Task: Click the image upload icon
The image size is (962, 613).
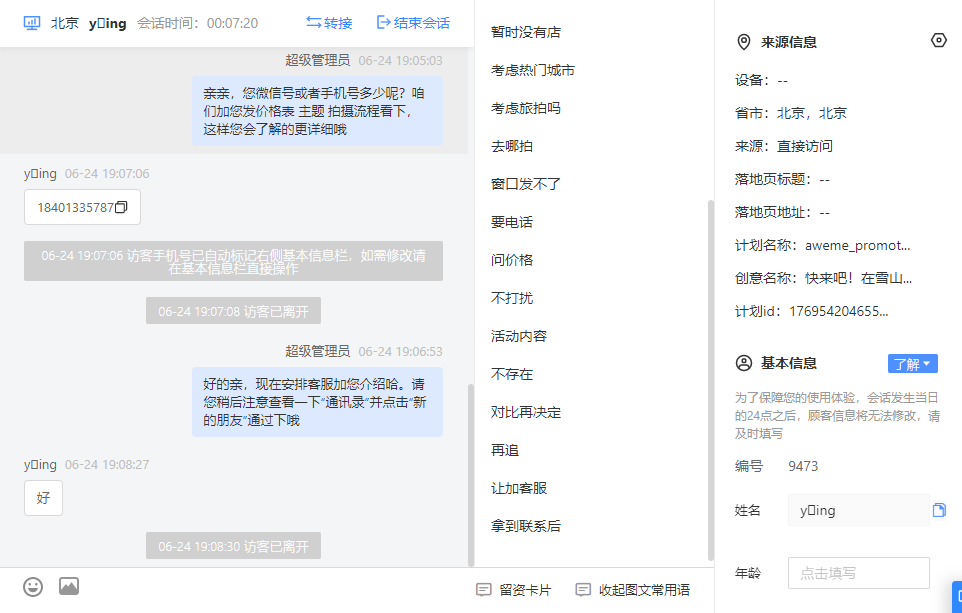Action: [x=69, y=586]
